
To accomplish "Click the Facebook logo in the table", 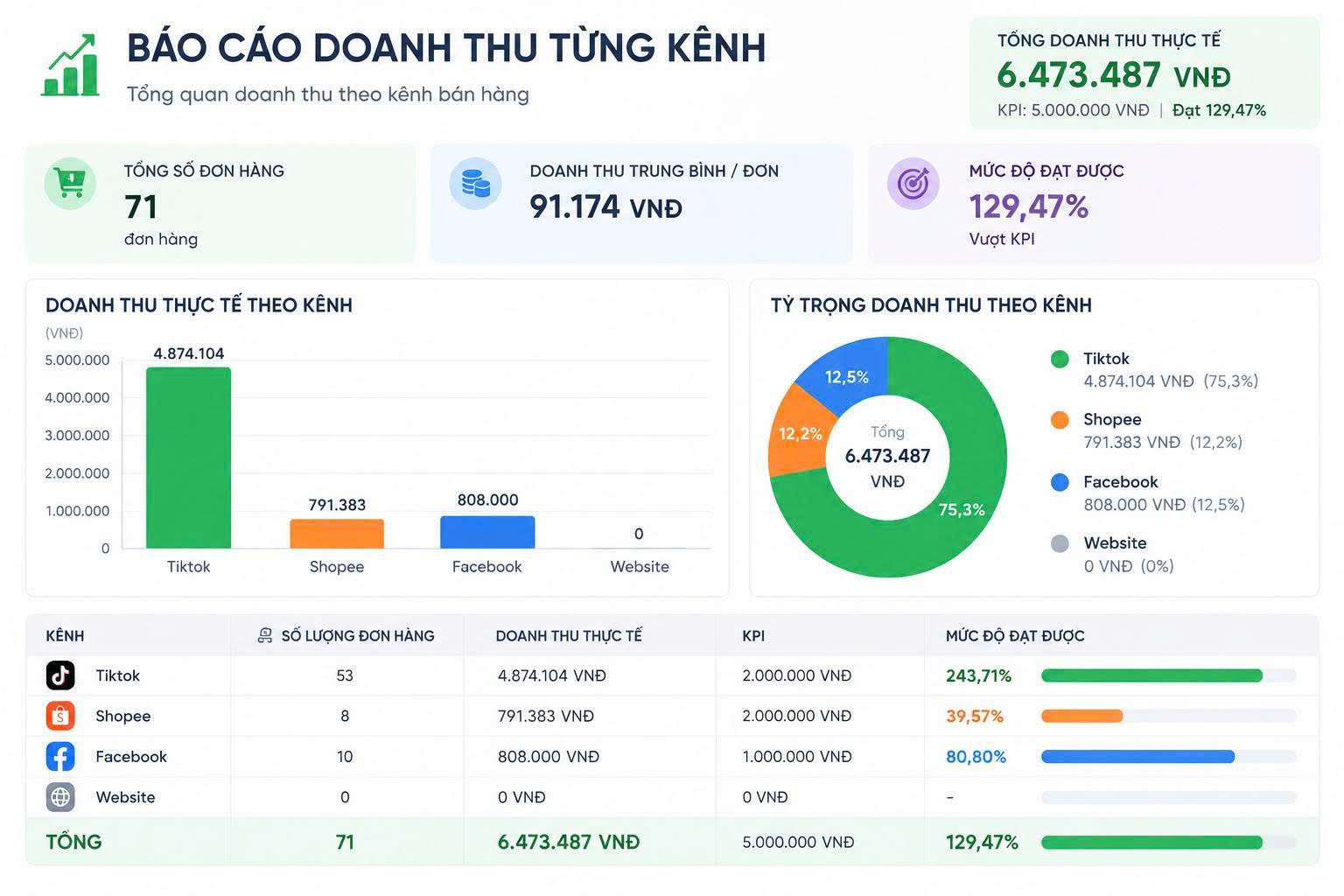I will click(x=60, y=756).
